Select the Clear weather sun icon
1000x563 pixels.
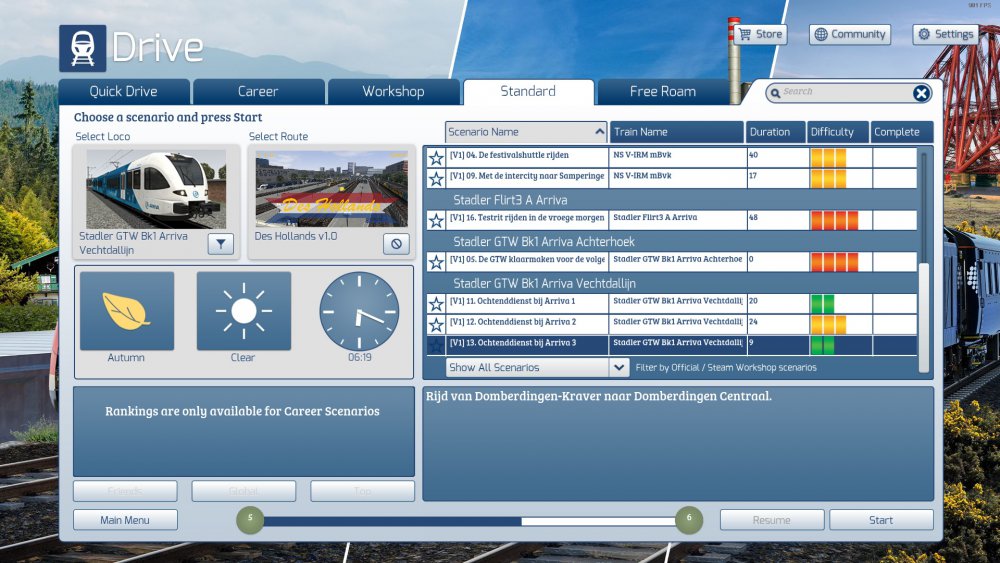coord(244,311)
